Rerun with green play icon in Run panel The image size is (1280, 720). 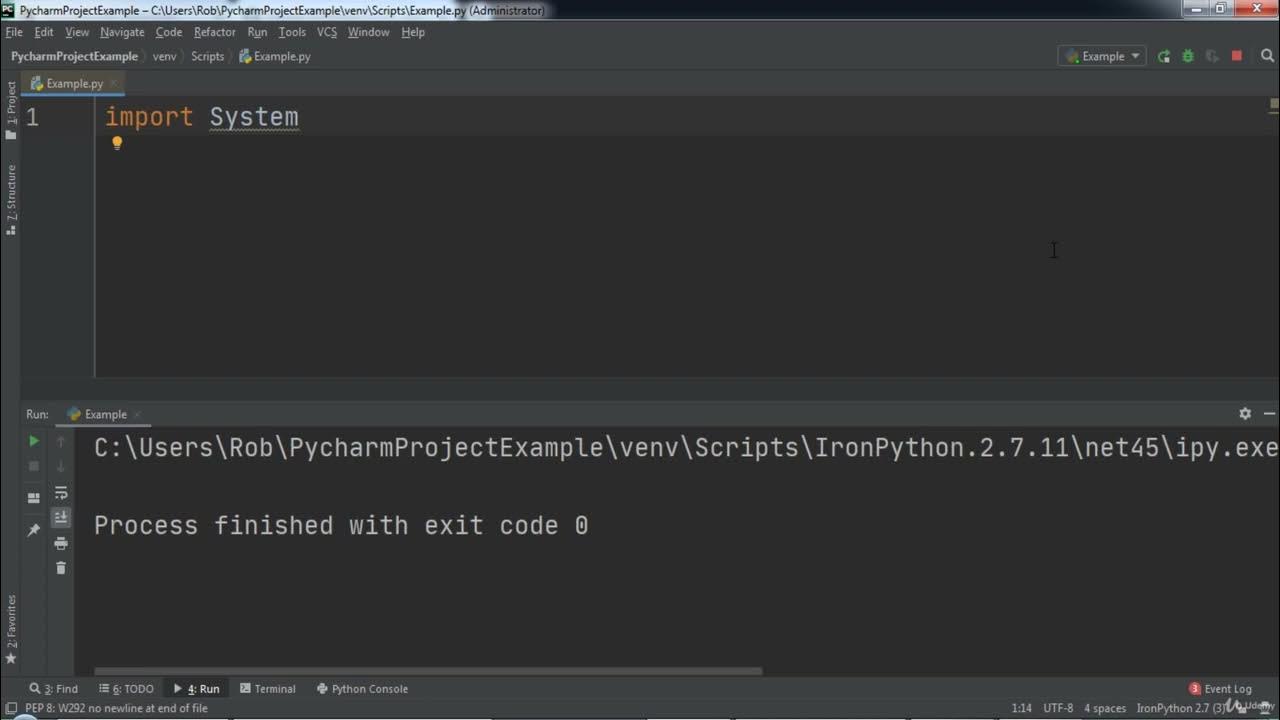click(34, 441)
